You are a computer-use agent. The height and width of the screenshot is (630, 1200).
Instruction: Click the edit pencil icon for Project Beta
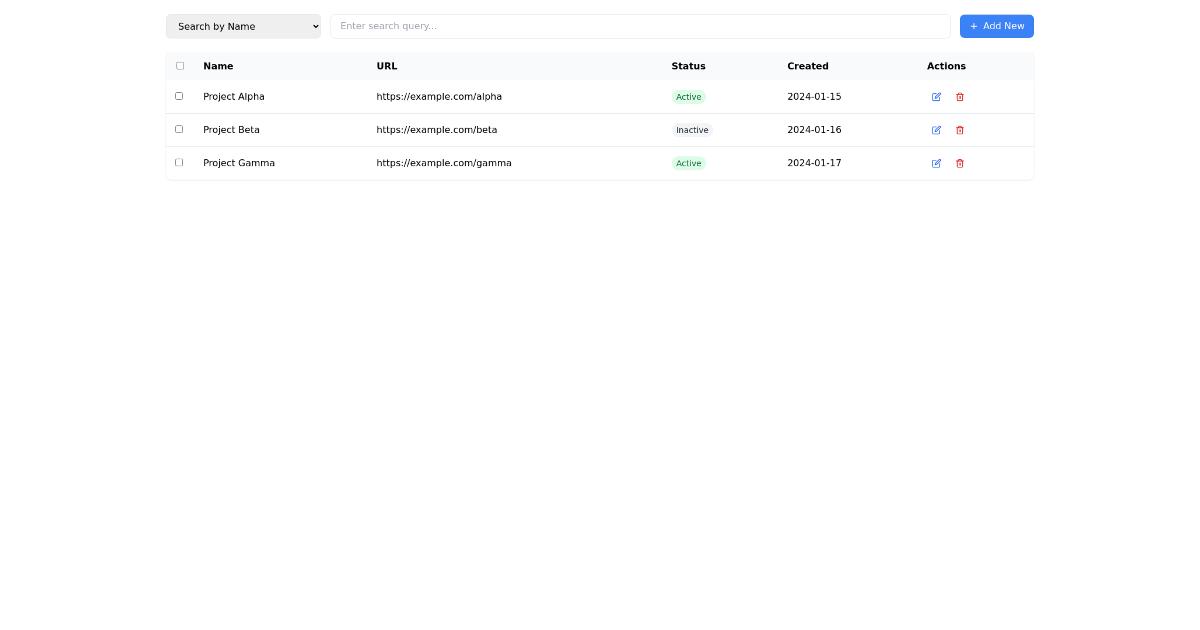tap(936, 130)
